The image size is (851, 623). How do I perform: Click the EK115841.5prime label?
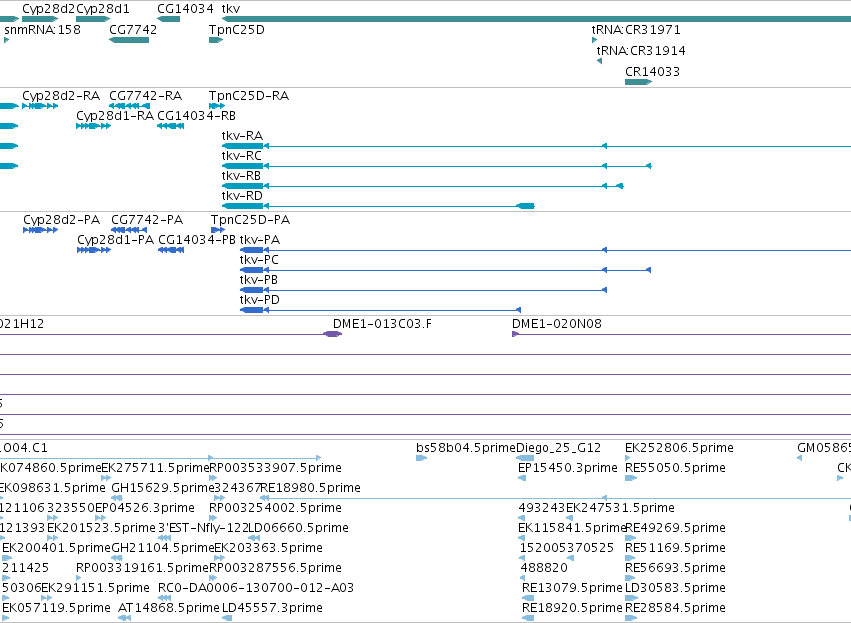pyautogui.click(x=573, y=528)
